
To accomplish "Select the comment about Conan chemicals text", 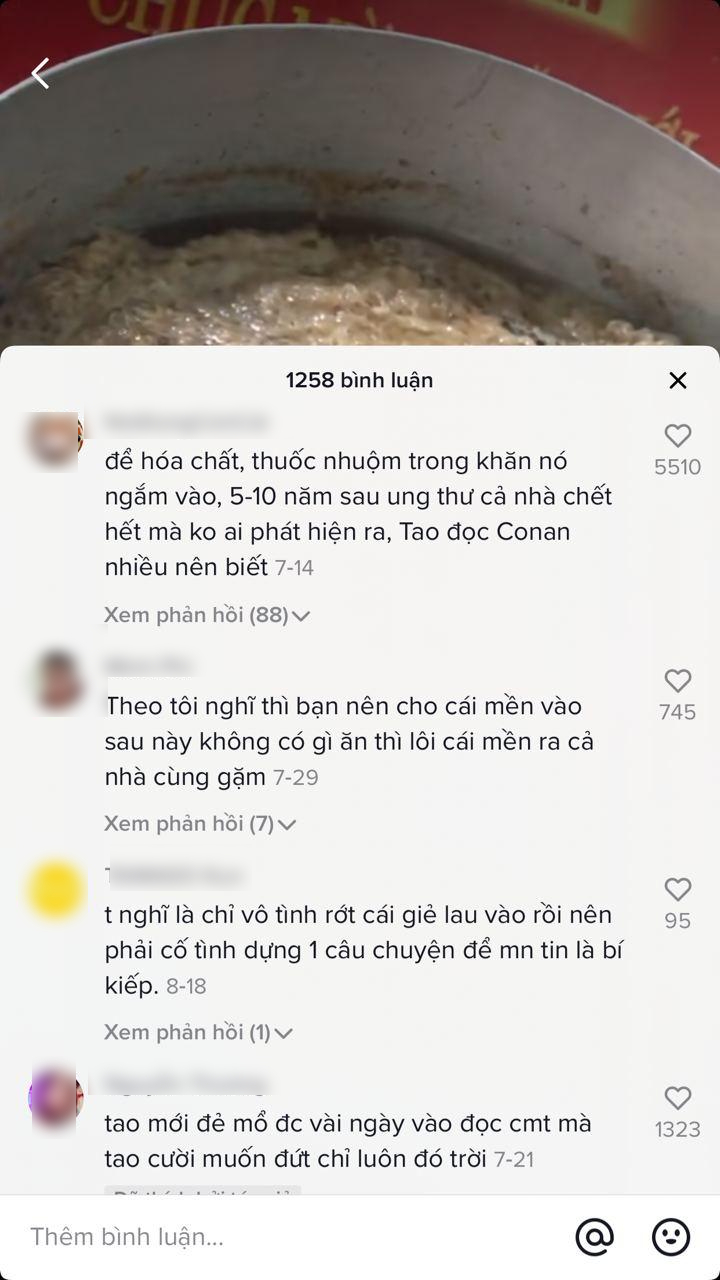I will click(358, 514).
